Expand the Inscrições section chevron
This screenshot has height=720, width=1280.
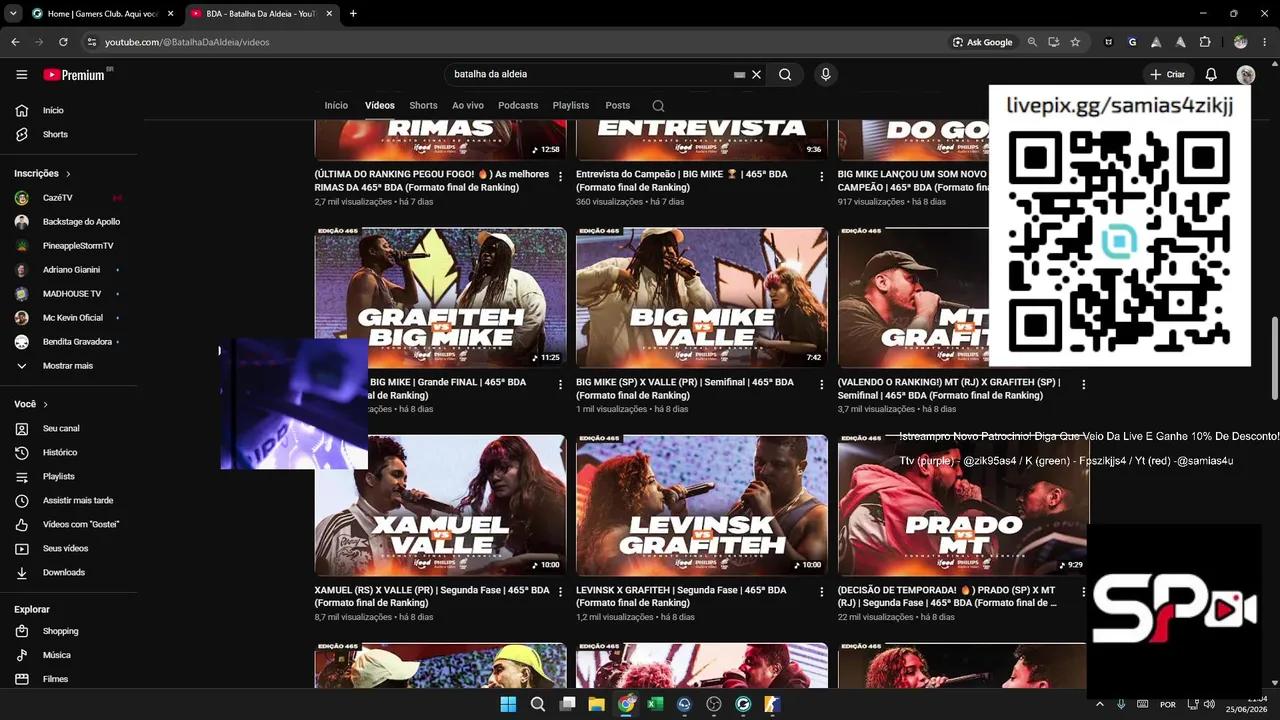(69, 174)
